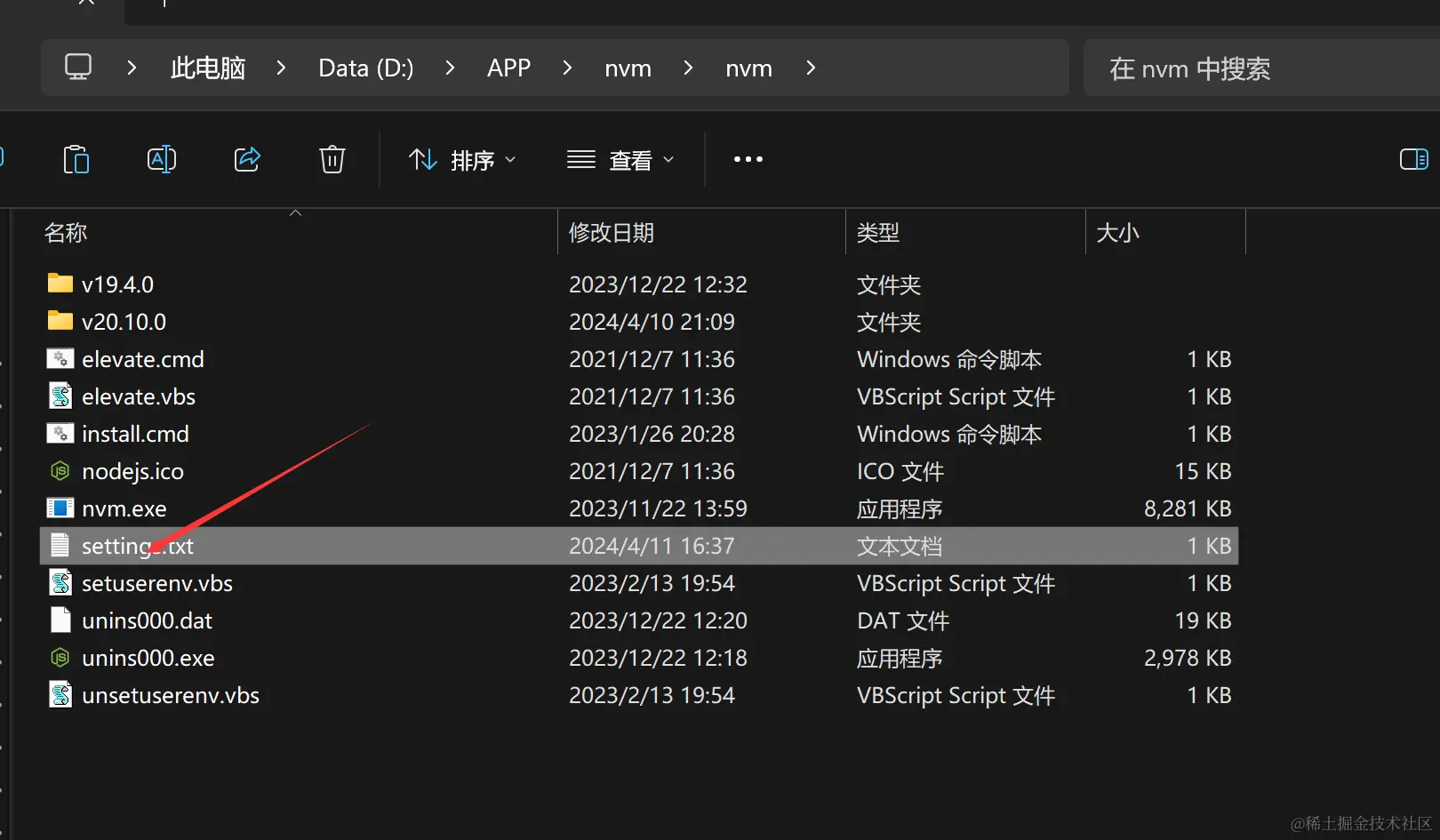Toggle the details pane on the right
The width and height of the screenshot is (1440, 840).
coord(1413,159)
